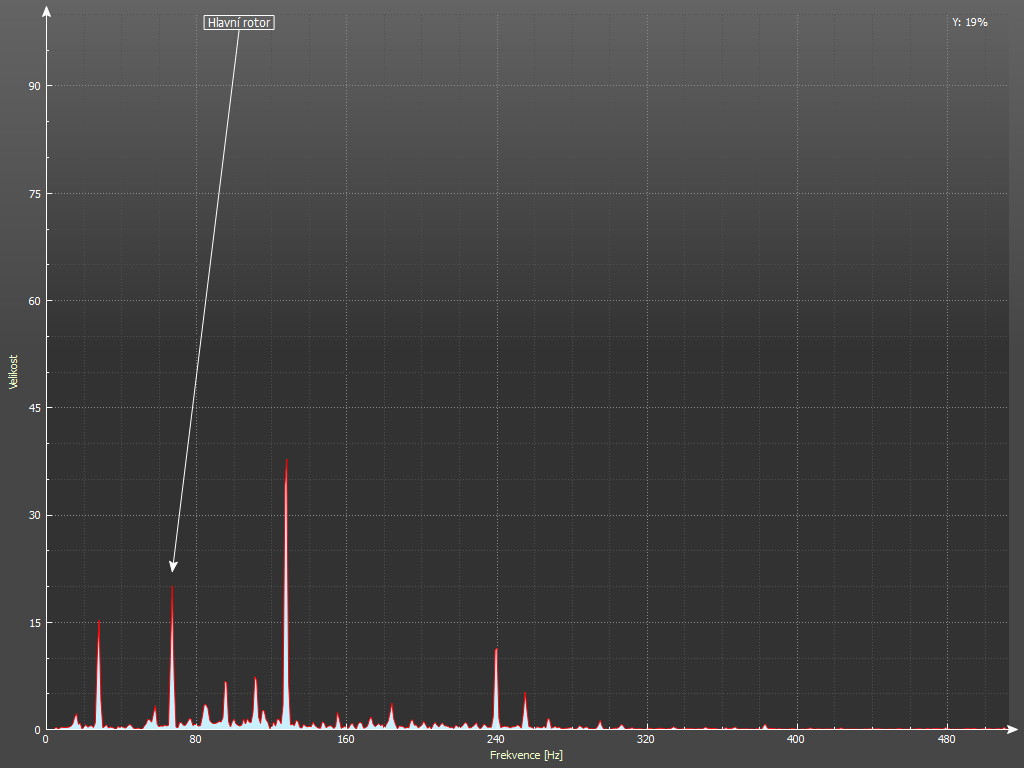Screen dimensions: 1024x768
Task: Click the Y: 19% readout
Action: [969, 22]
